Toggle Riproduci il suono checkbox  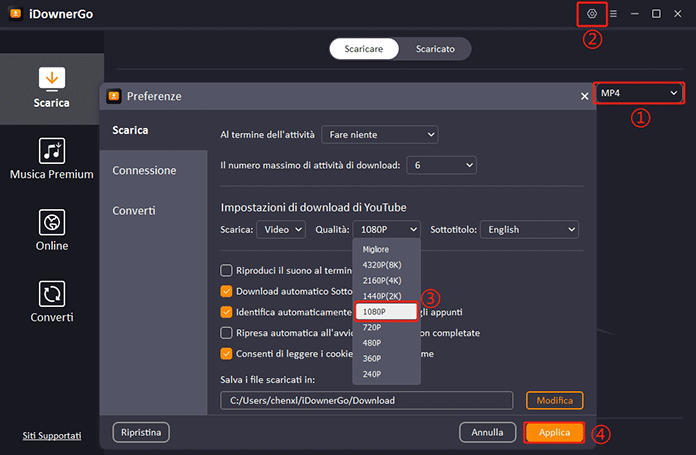226,270
